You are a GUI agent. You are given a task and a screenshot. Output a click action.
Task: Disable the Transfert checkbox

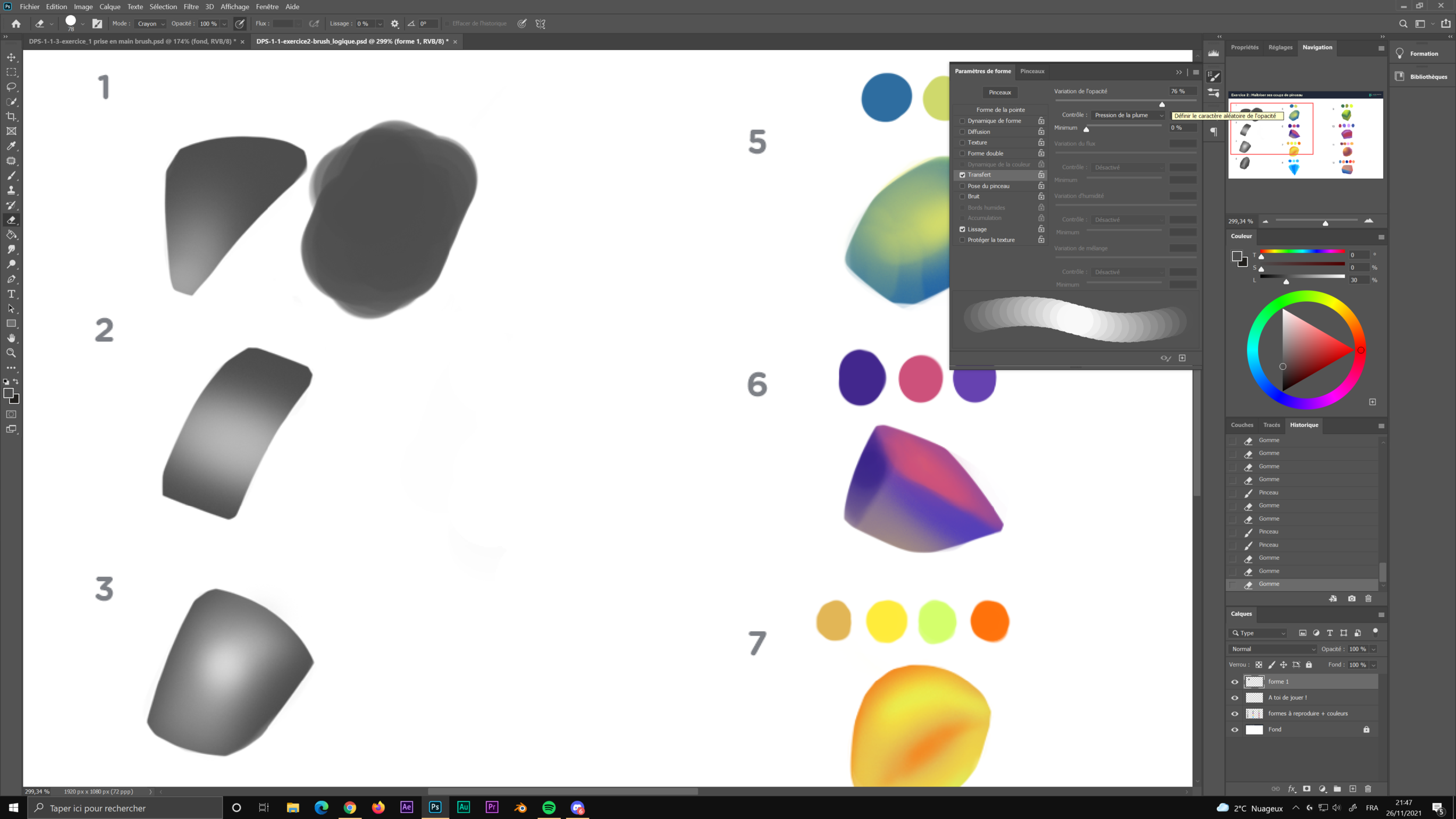pos(962,175)
